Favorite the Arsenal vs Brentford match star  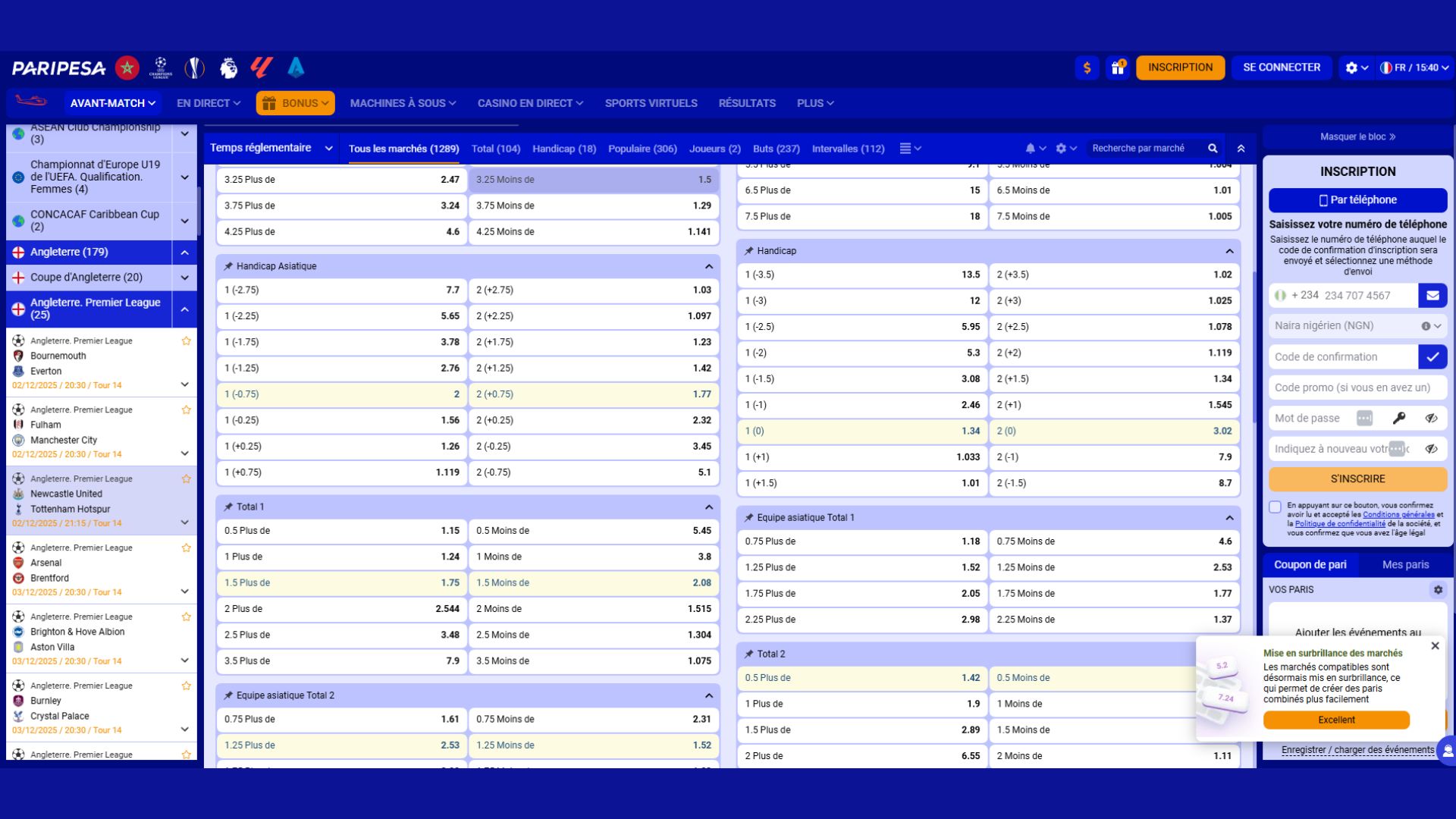(x=186, y=548)
